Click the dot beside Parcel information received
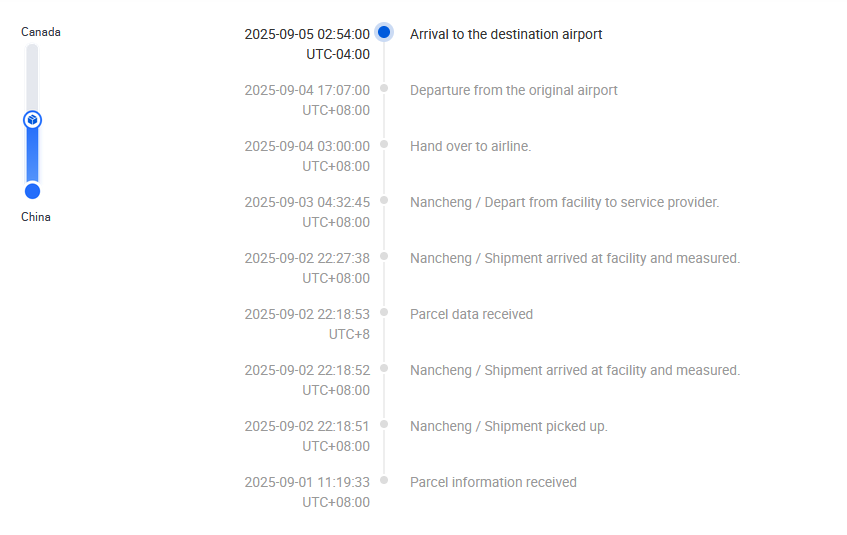The width and height of the screenshot is (847, 535). pyautogui.click(x=384, y=480)
